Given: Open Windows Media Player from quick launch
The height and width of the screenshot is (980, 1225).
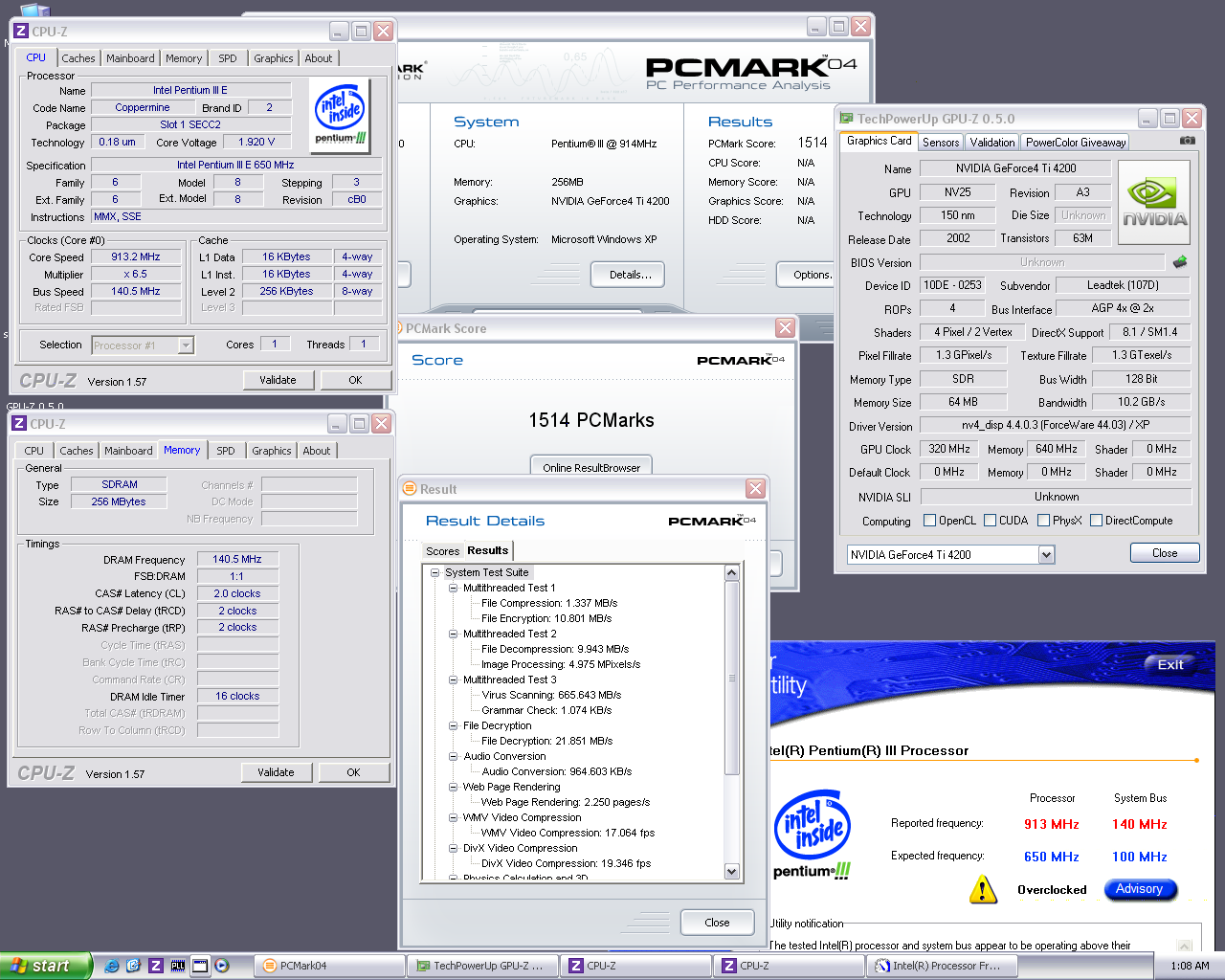Looking at the screenshot, I should point(222,966).
